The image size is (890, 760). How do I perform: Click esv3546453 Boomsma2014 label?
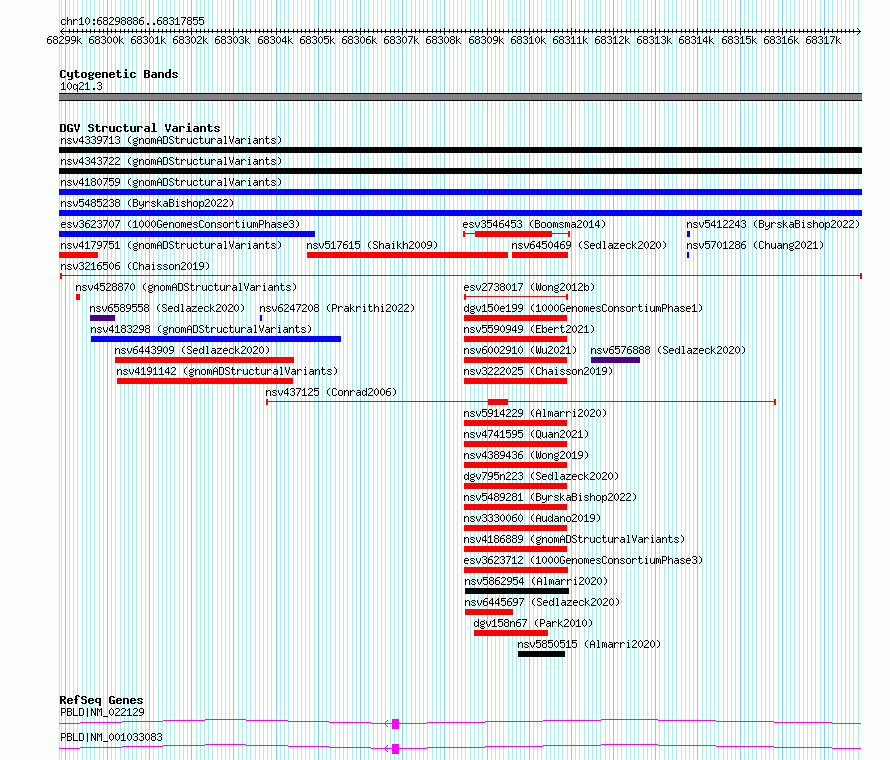[x=535, y=224]
